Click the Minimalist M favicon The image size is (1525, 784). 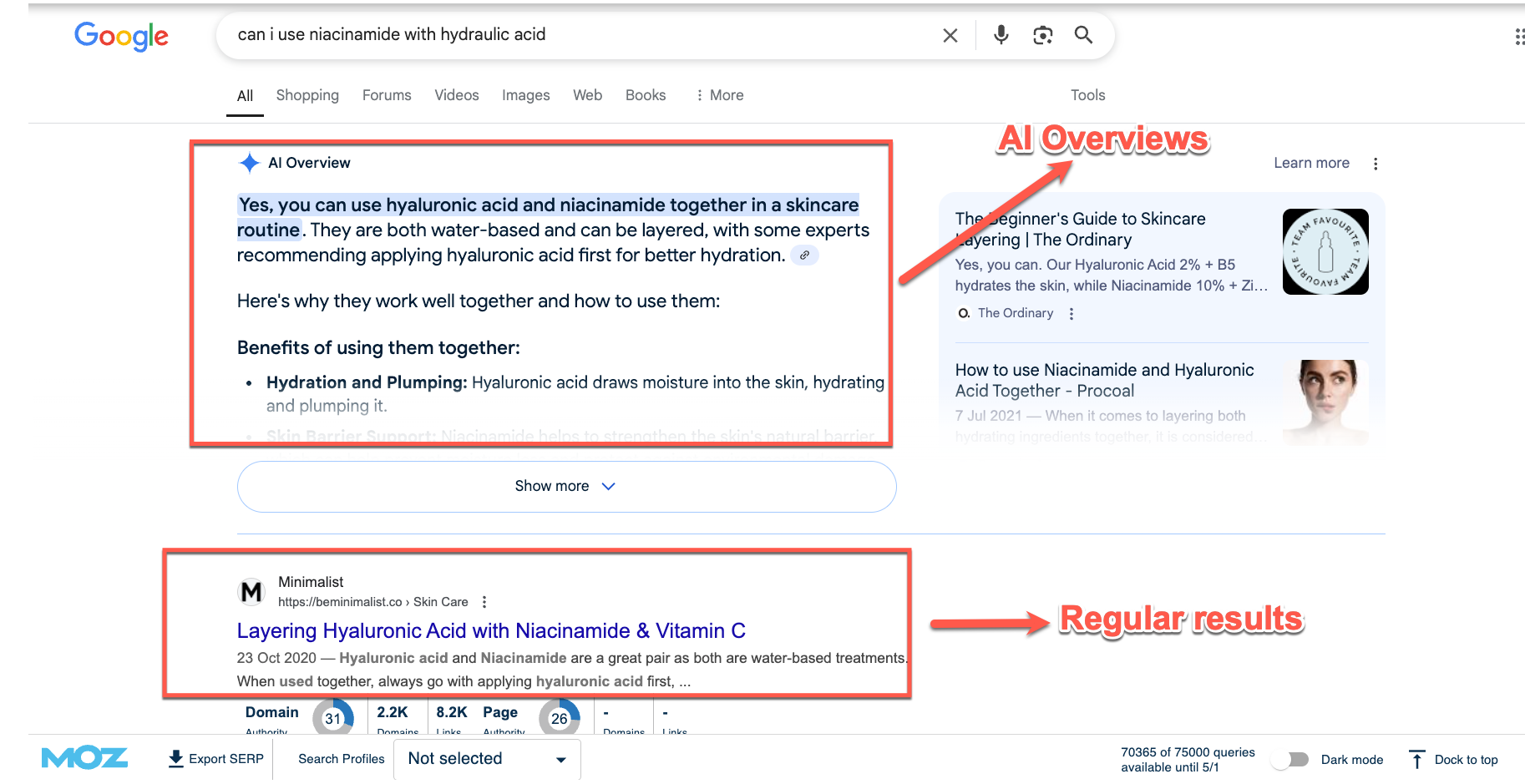pyautogui.click(x=251, y=592)
